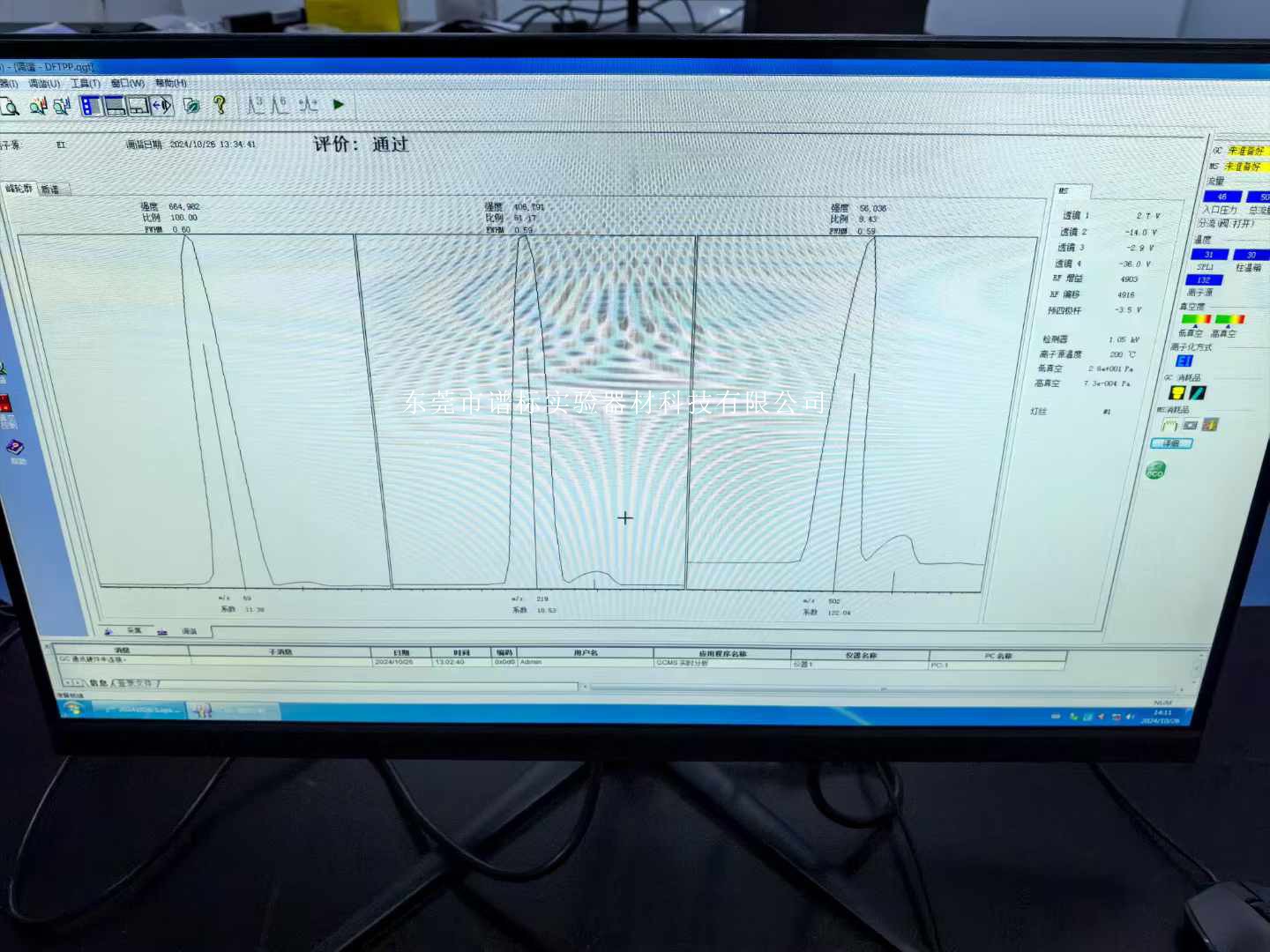Click the yellow GC consumables septum icon
The height and width of the screenshot is (952, 1270).
coord(1176,393)
